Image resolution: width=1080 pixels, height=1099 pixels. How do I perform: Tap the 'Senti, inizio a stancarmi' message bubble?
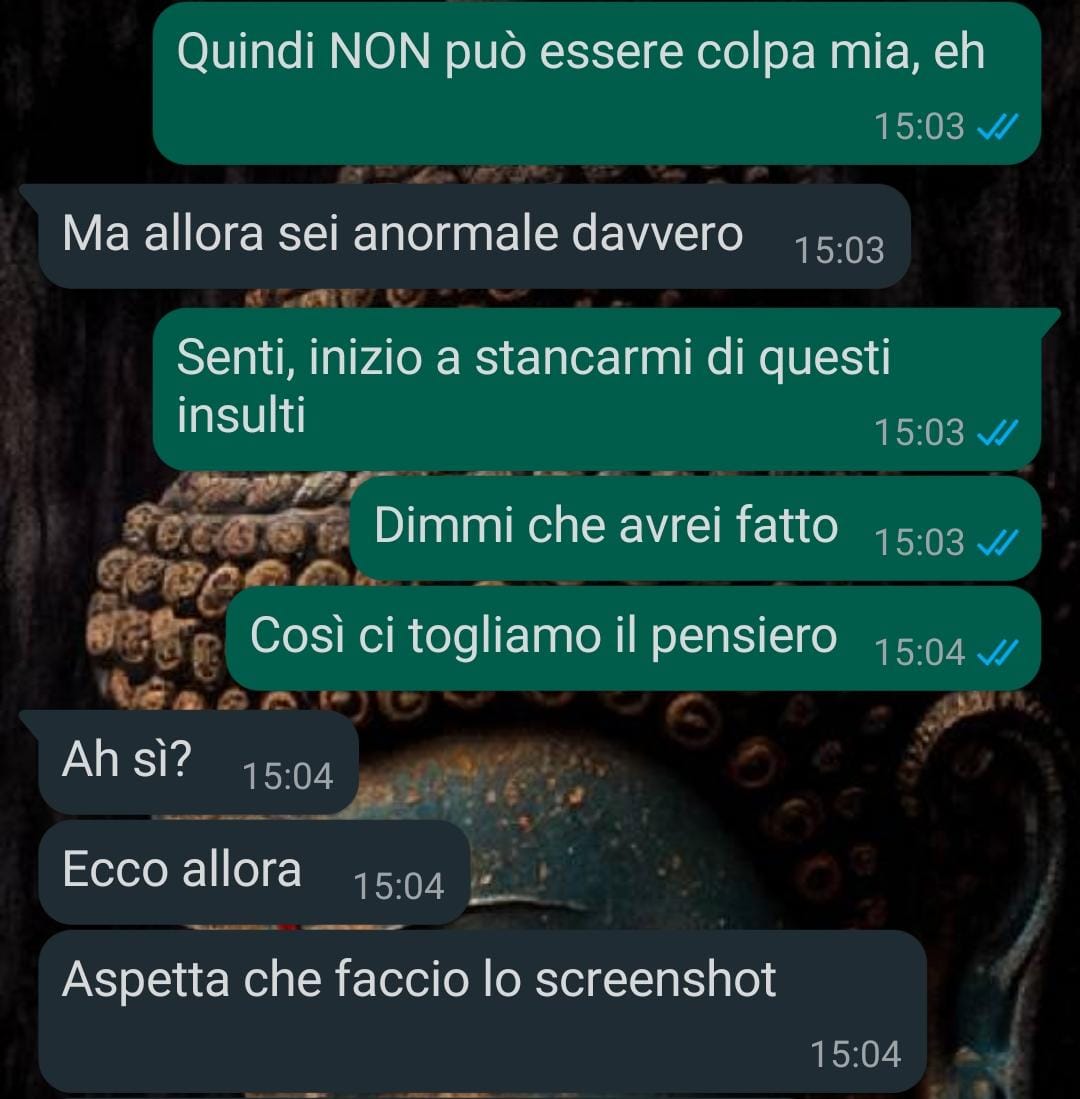(596, 389)
